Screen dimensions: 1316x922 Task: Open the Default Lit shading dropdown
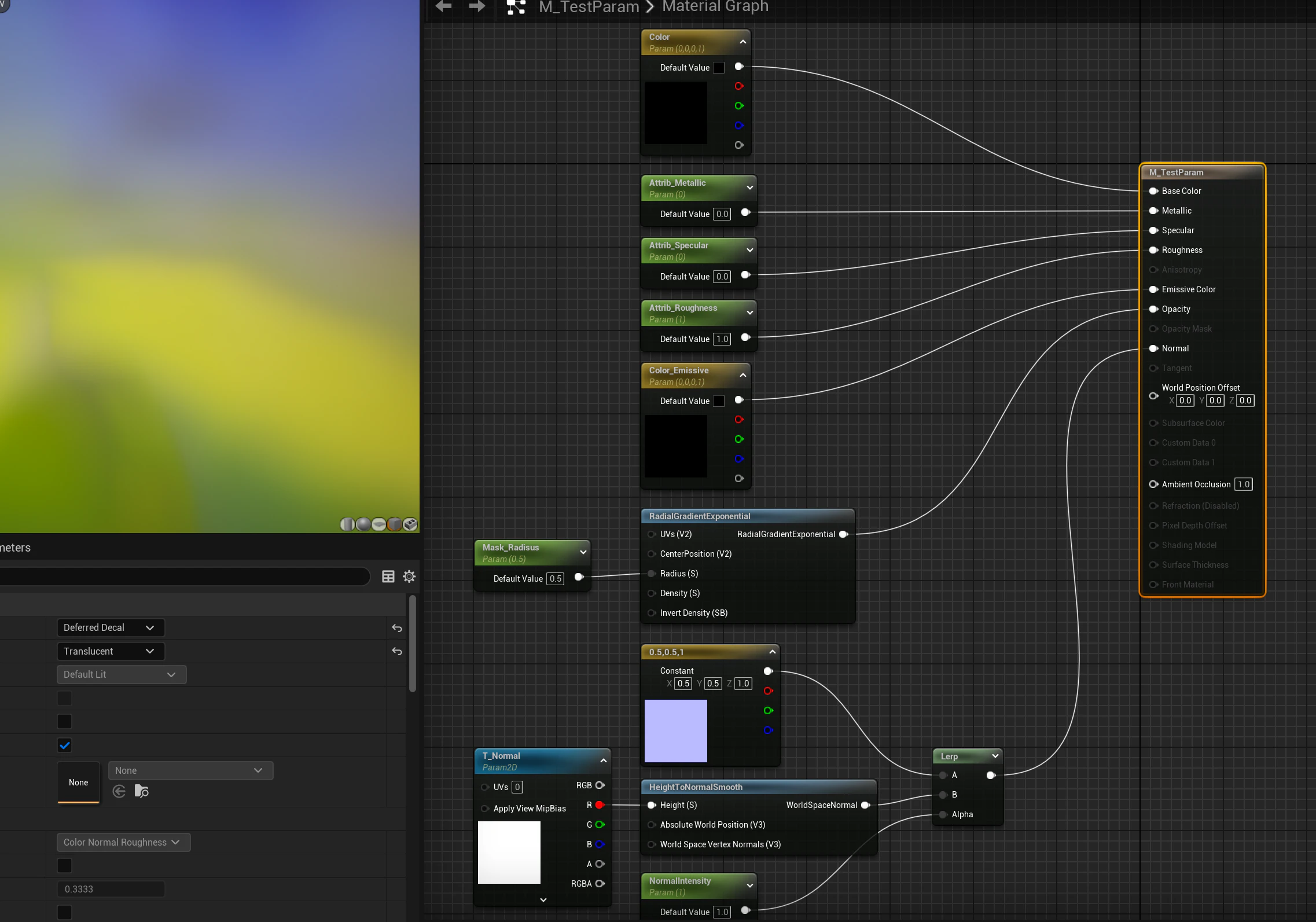click(122, 675)
